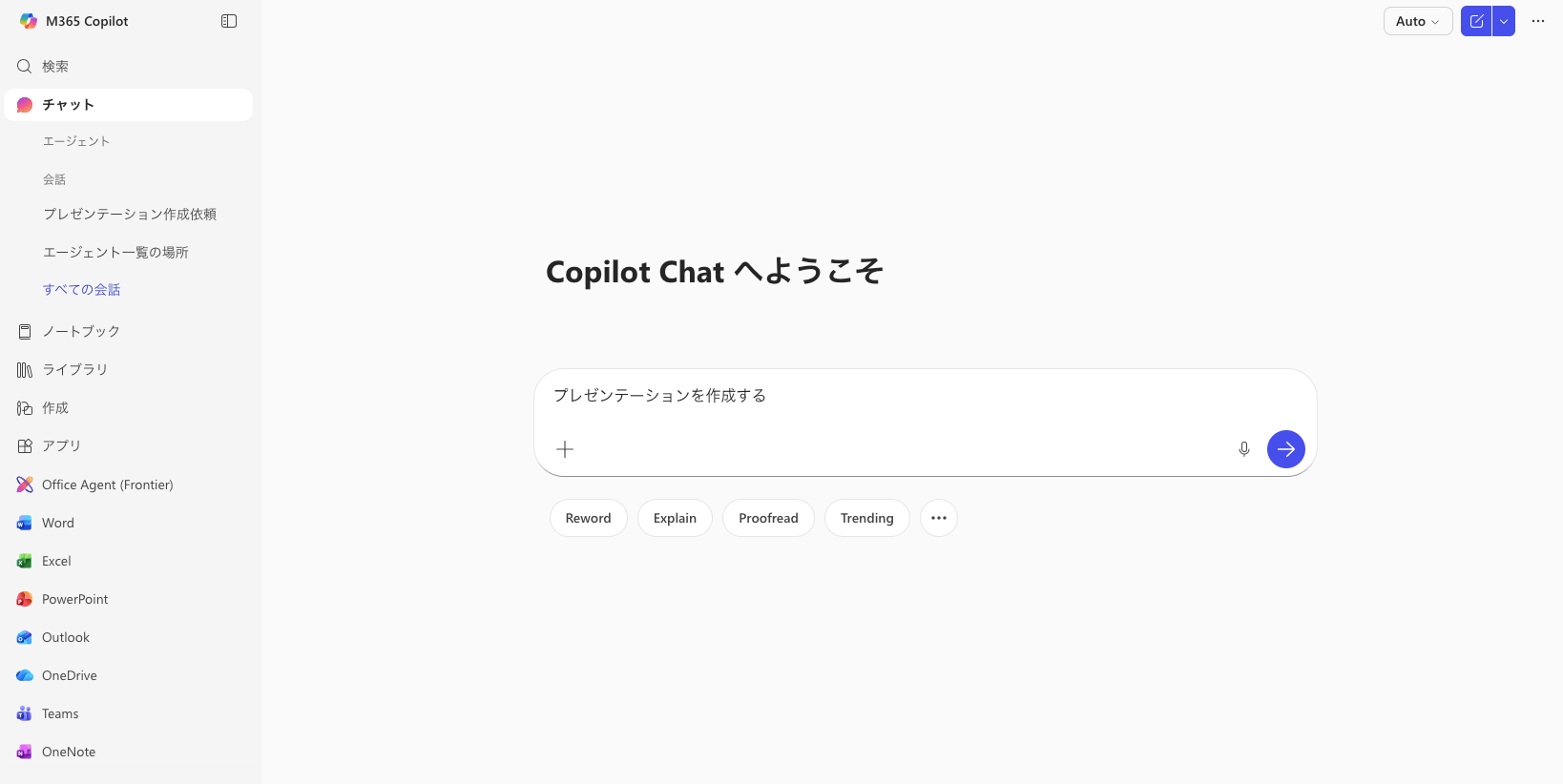The width and height of the screenshot is (1563, 784).
Task: Collapse the sidebar with the panel toggle icon
Action: (229, 21)
